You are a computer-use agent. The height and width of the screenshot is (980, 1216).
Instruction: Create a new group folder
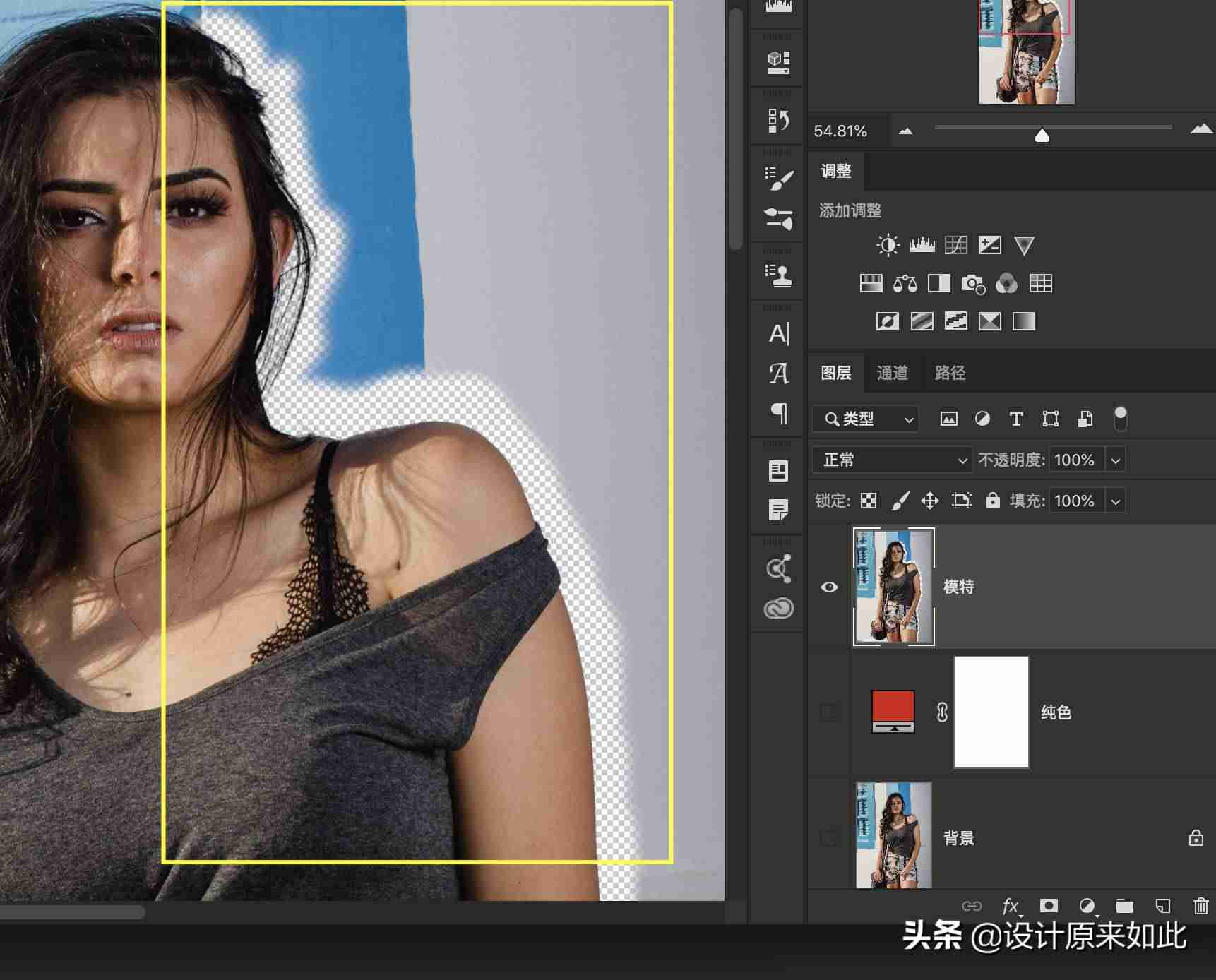pyautogui.click(x=1124, y=906)
